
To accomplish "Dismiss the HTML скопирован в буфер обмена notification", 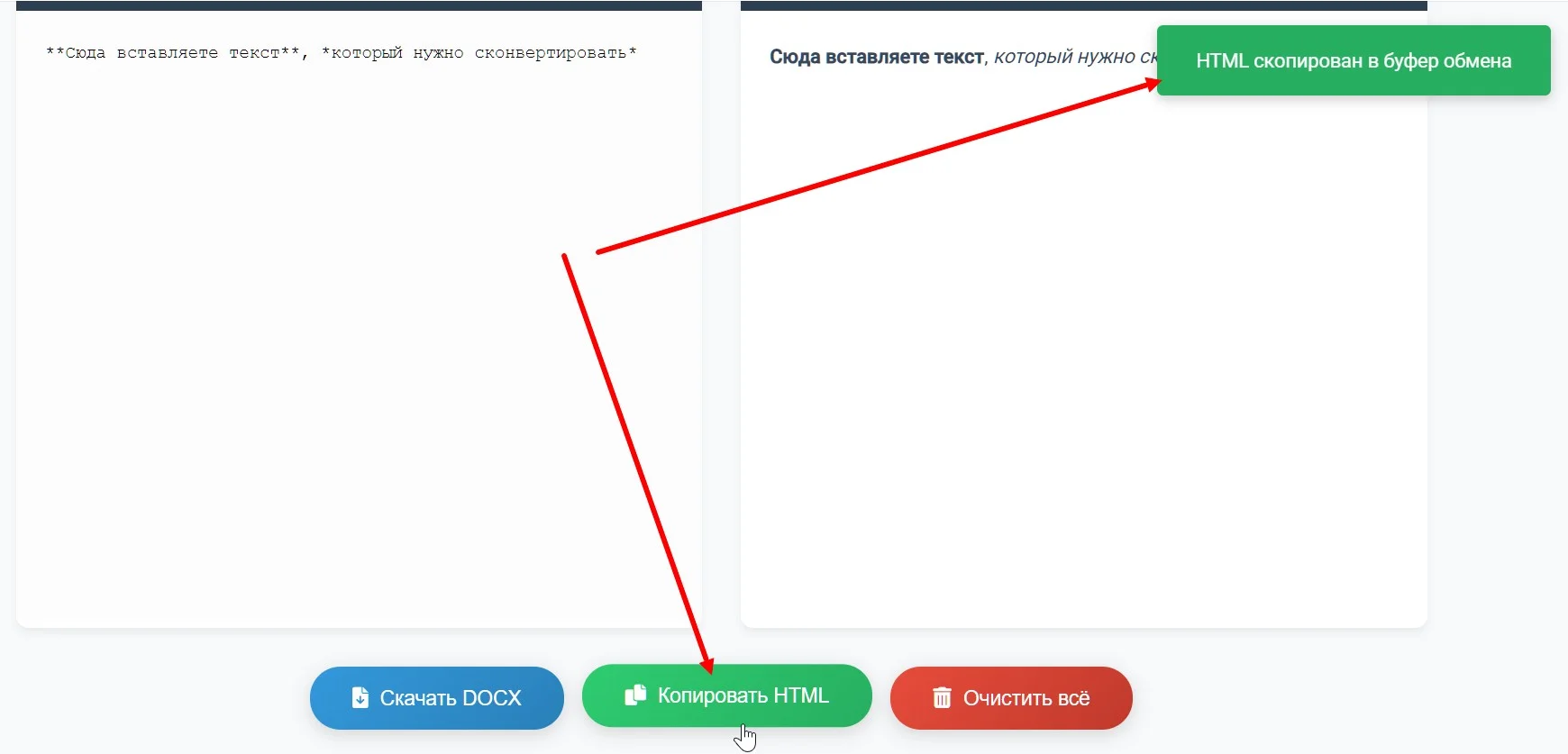I will tap(1354, 60).
